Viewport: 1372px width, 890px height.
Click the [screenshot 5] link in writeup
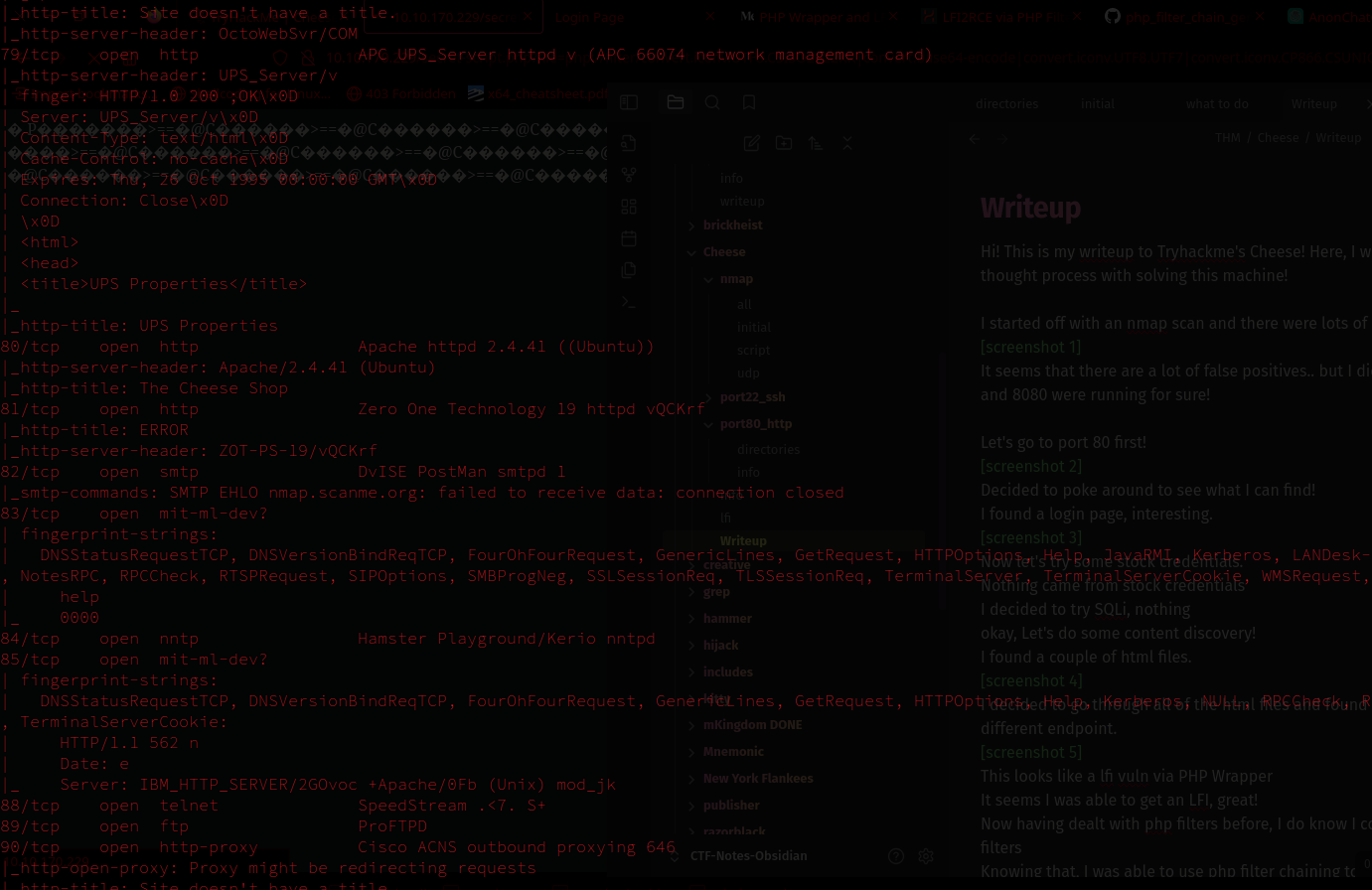(1030, 752)
